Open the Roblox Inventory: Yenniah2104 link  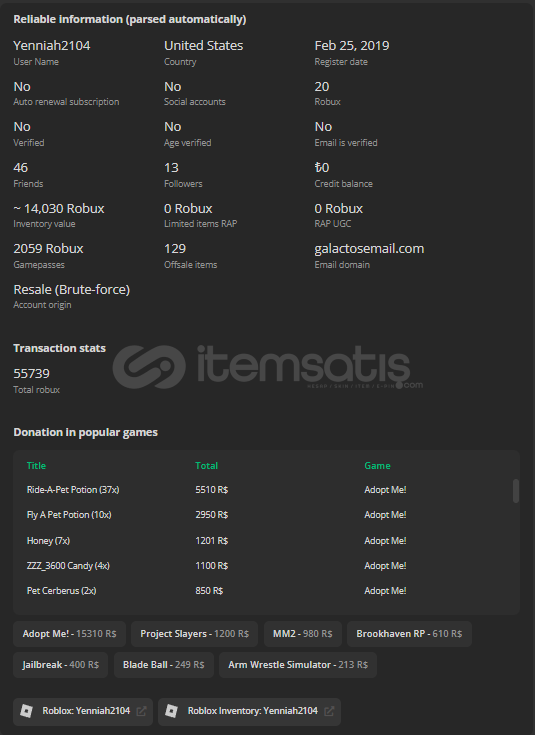tap(249, 711)
